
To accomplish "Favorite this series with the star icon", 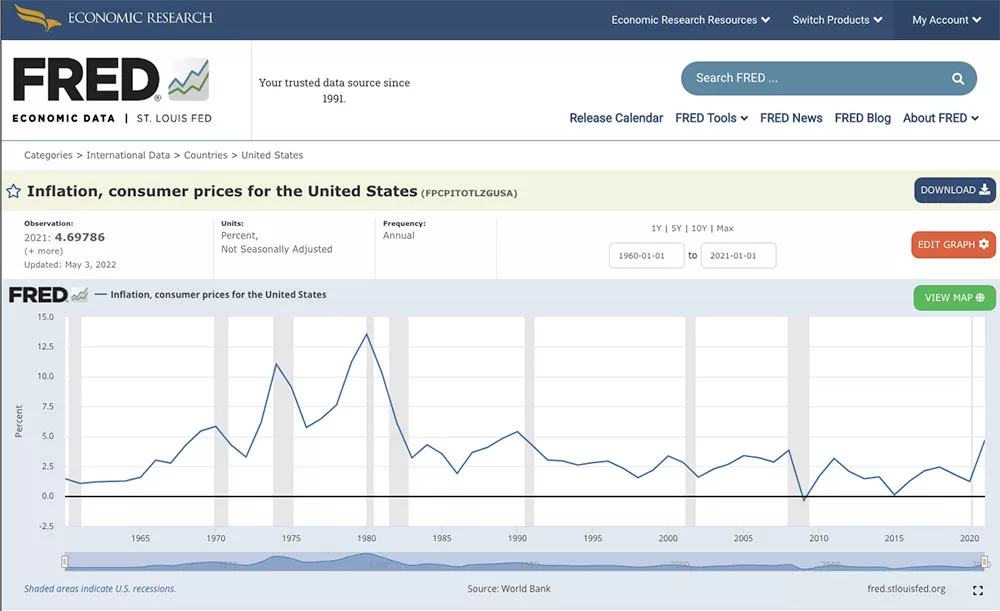I will 13,191.
